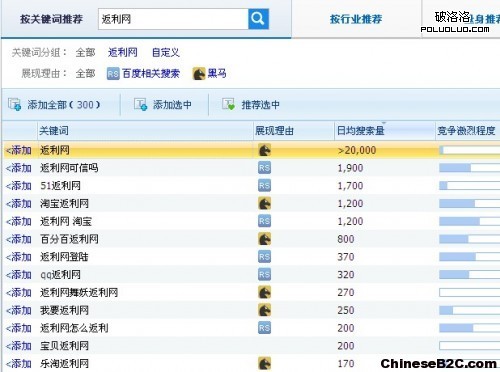Add keyword 返利网可信吗 via <添加
This screenshot has height=372, width=500.
pos(19,168)
